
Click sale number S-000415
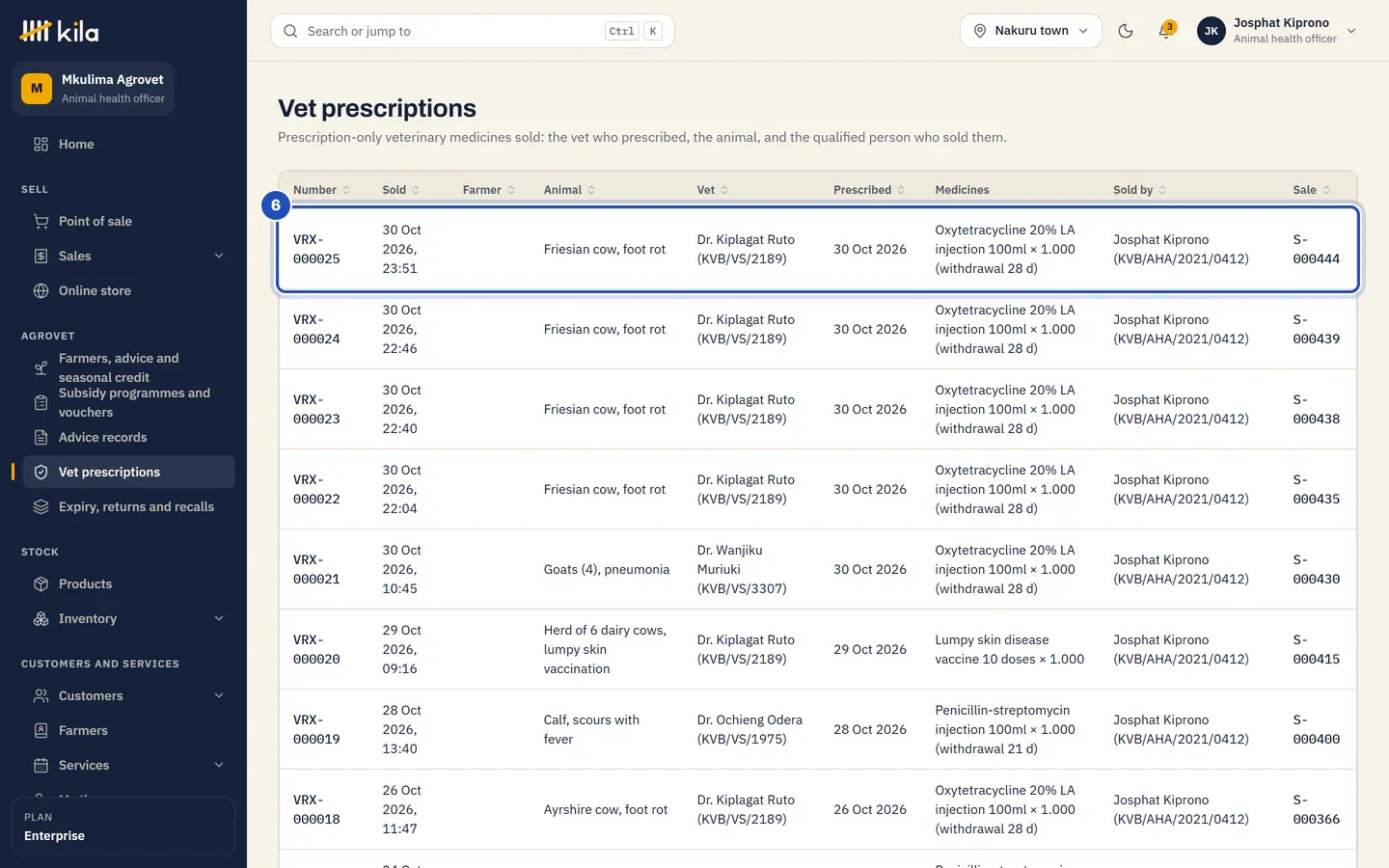[1317, 649]
